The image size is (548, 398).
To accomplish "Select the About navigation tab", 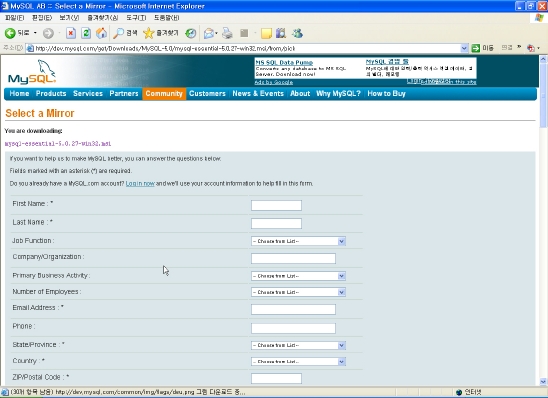I will point(300,94).
